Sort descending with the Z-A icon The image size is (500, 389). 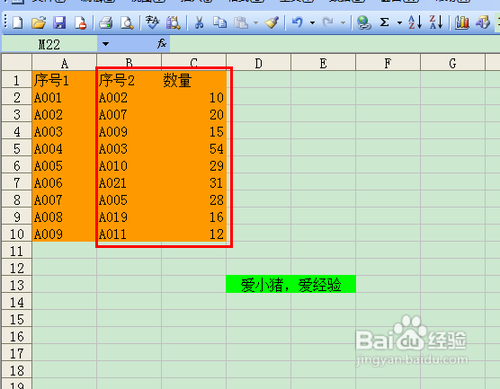pos(436,23)
